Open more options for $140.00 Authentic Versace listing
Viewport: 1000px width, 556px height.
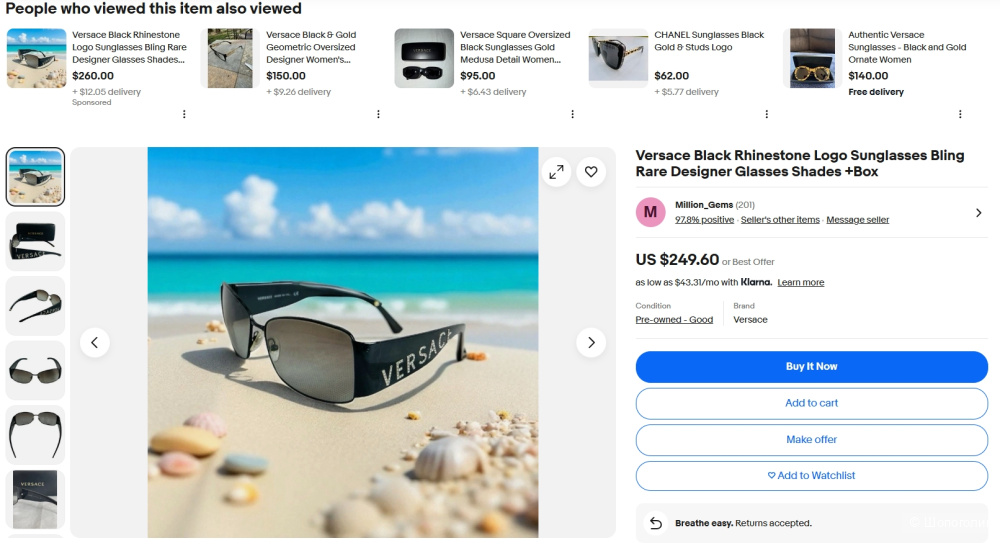(960, 114)
